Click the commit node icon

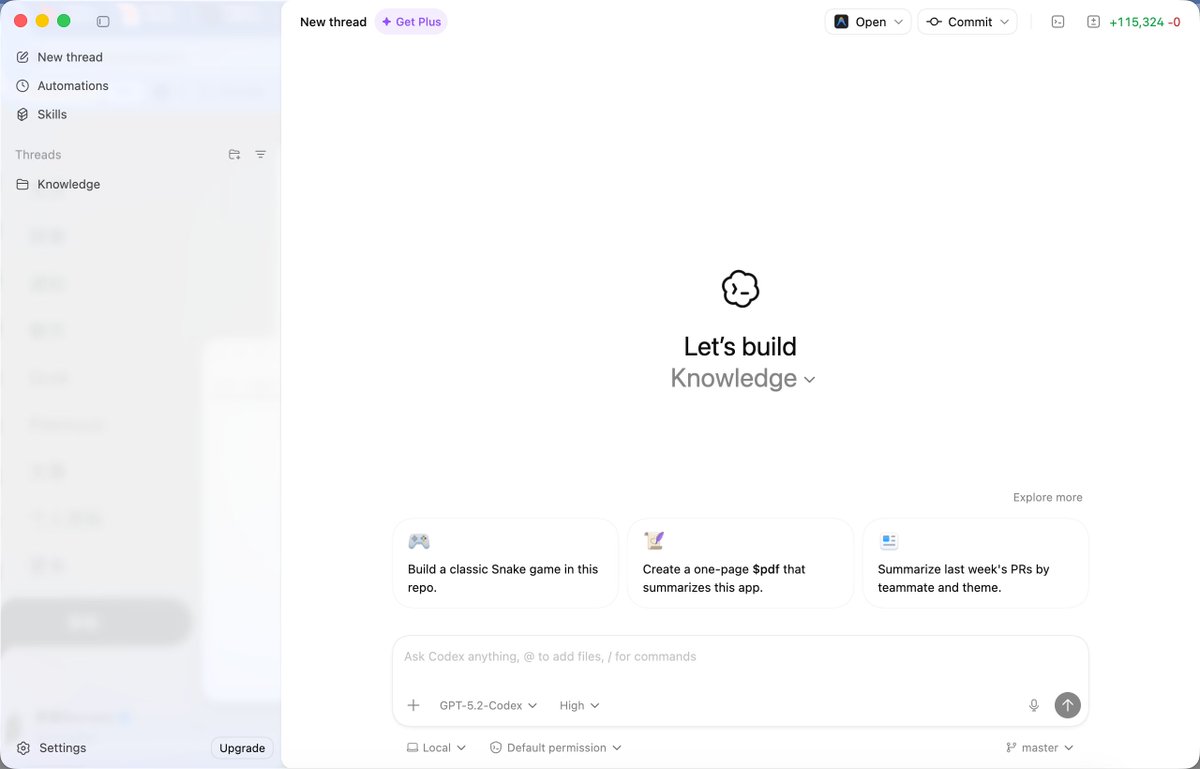point(934,22)
